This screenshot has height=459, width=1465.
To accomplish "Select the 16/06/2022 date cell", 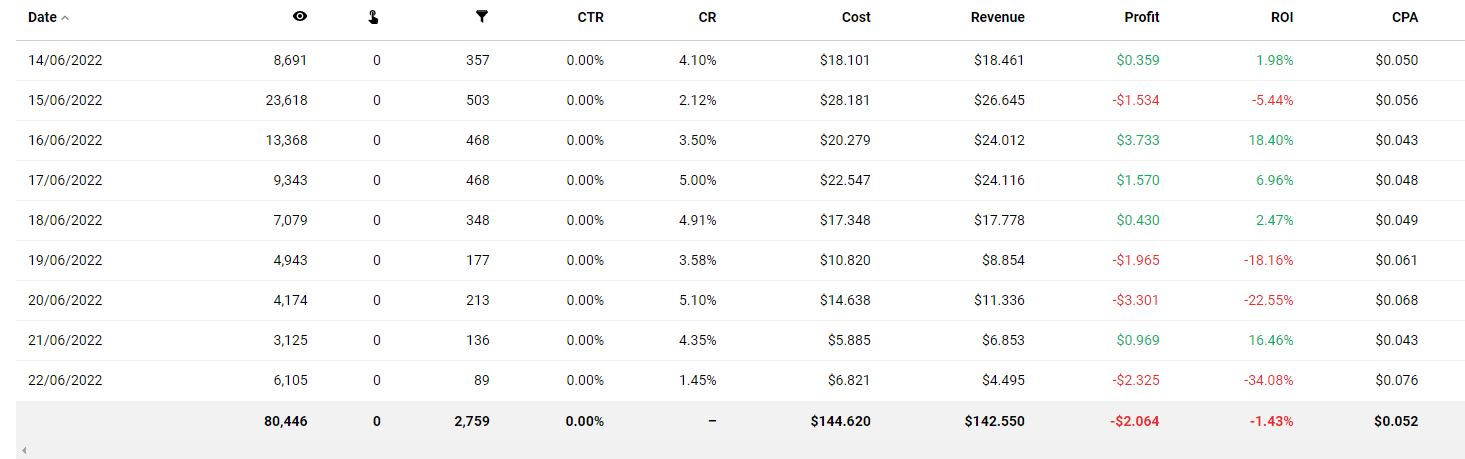I will pos(65,140).
